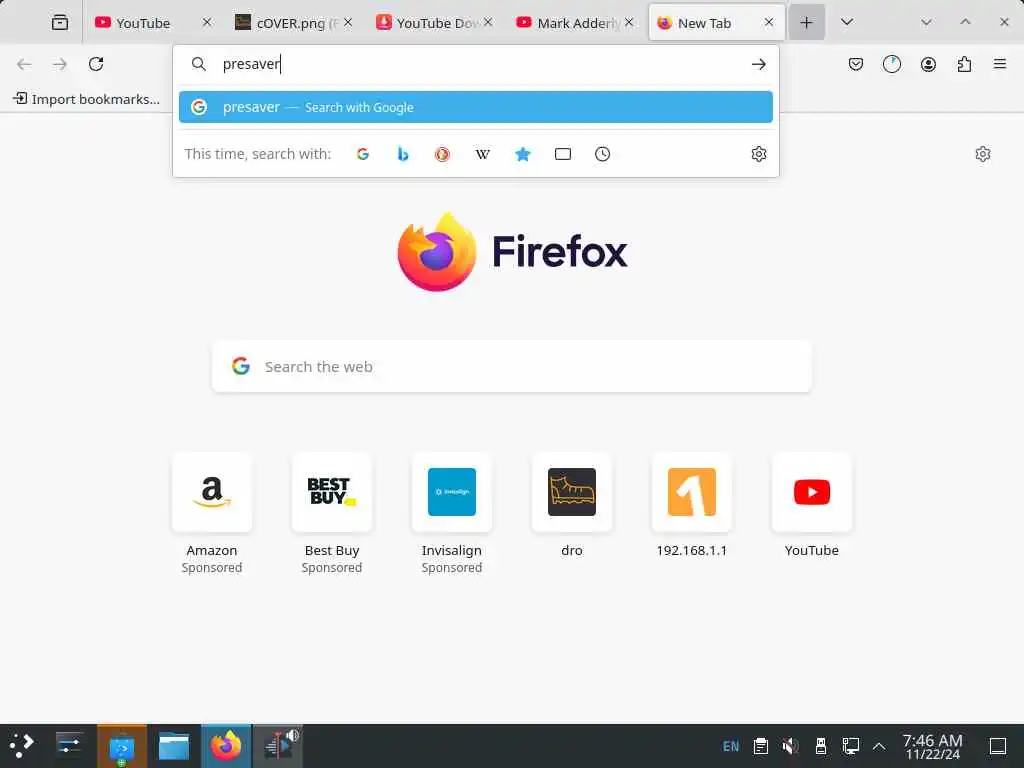Open a new tab with plus button
Viewport: 1024px width, 768px height.
(x=807, y=23)
